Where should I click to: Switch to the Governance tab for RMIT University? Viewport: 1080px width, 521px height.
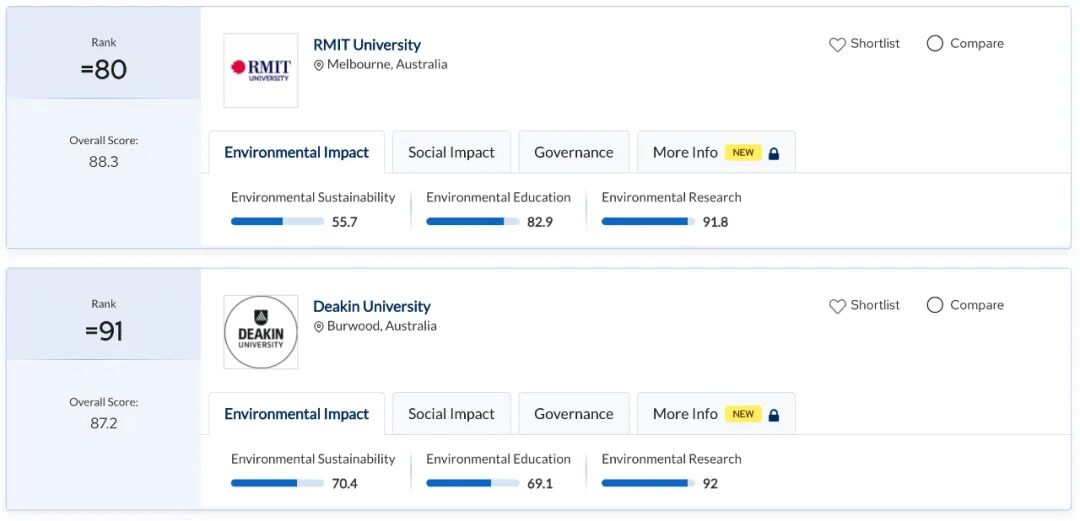tap(573, 153)
